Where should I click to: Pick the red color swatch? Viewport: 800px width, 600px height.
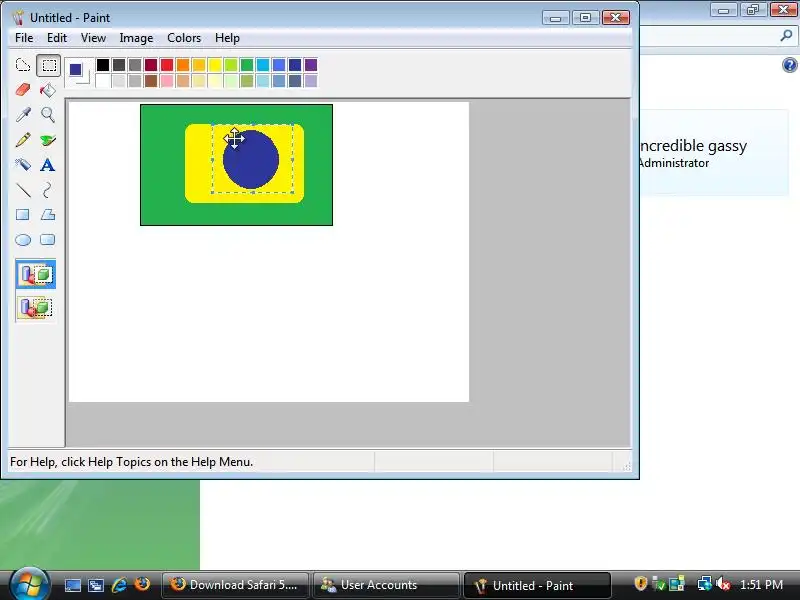pos(167,65)
